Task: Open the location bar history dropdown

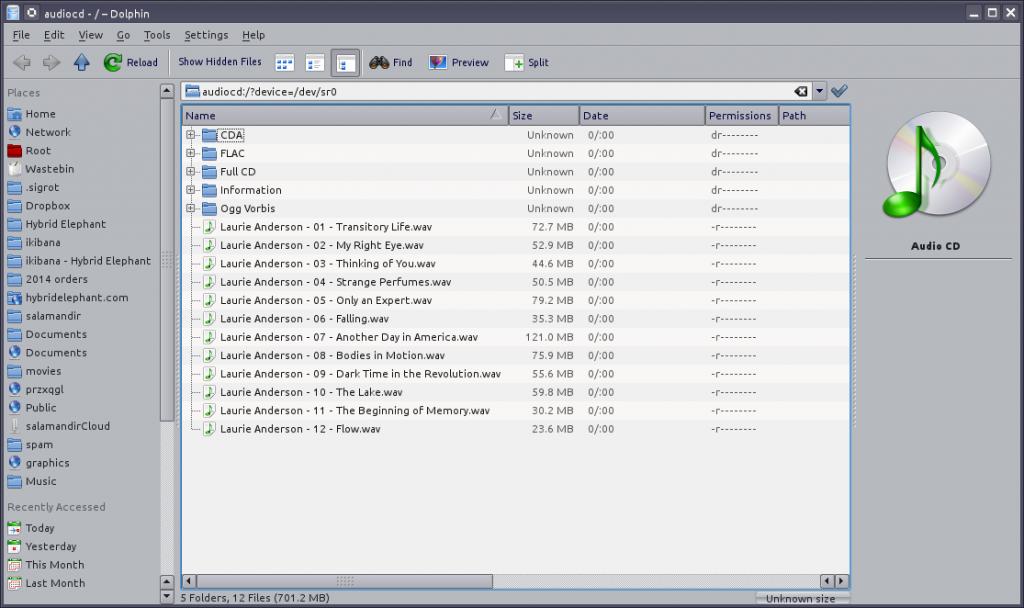Action: click(x=819, y=91)
